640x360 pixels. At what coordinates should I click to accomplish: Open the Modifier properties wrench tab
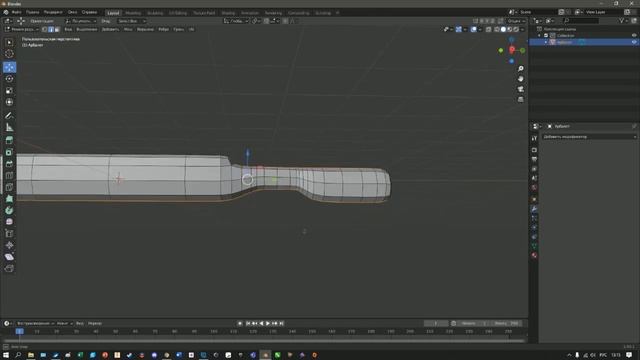coord(534,209)
